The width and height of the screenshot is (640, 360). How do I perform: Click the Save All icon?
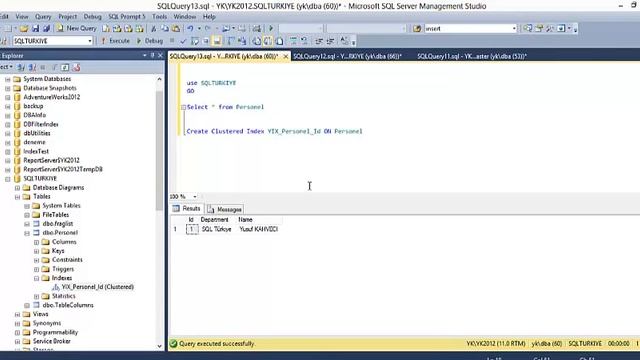click(x=47, y=28)
